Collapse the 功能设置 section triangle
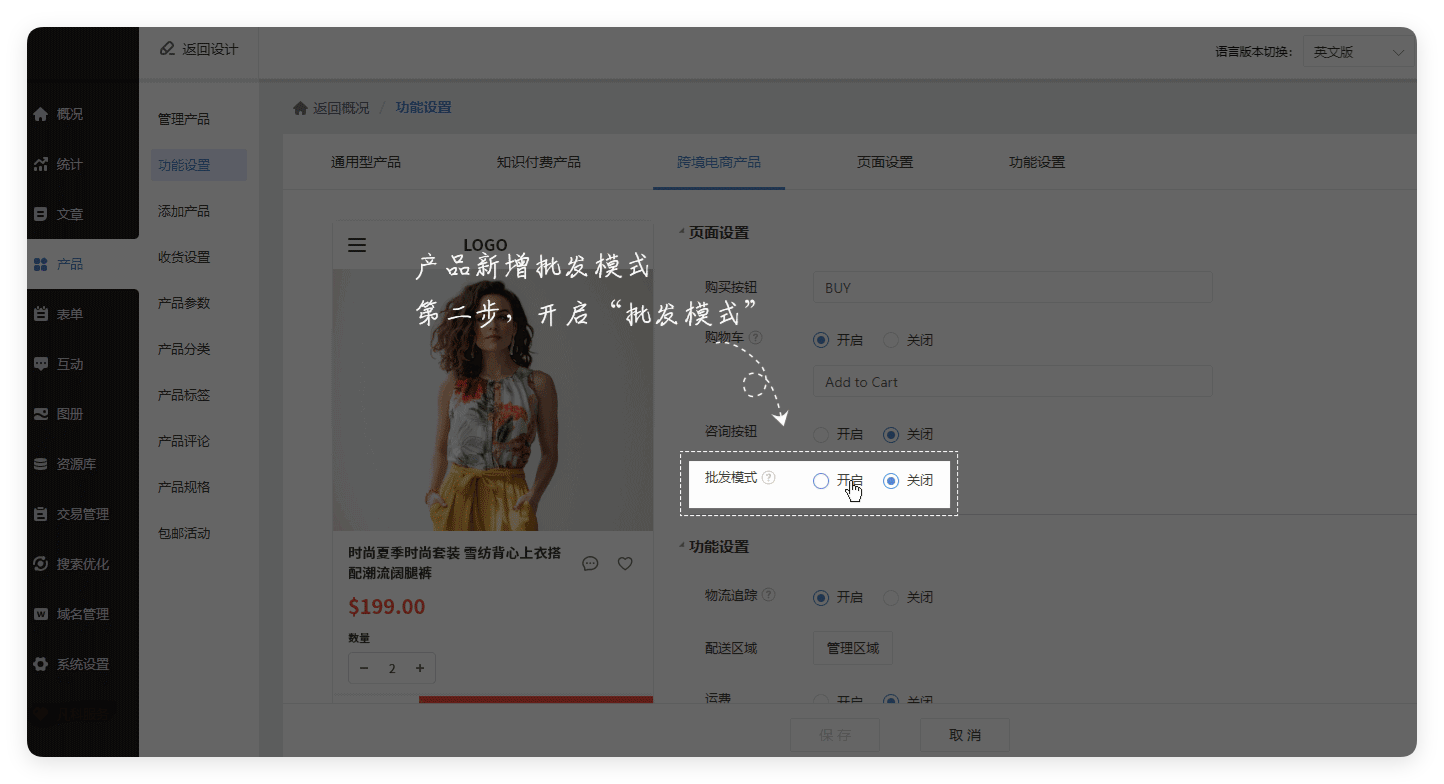The image size is (1444, 784). 682,547
